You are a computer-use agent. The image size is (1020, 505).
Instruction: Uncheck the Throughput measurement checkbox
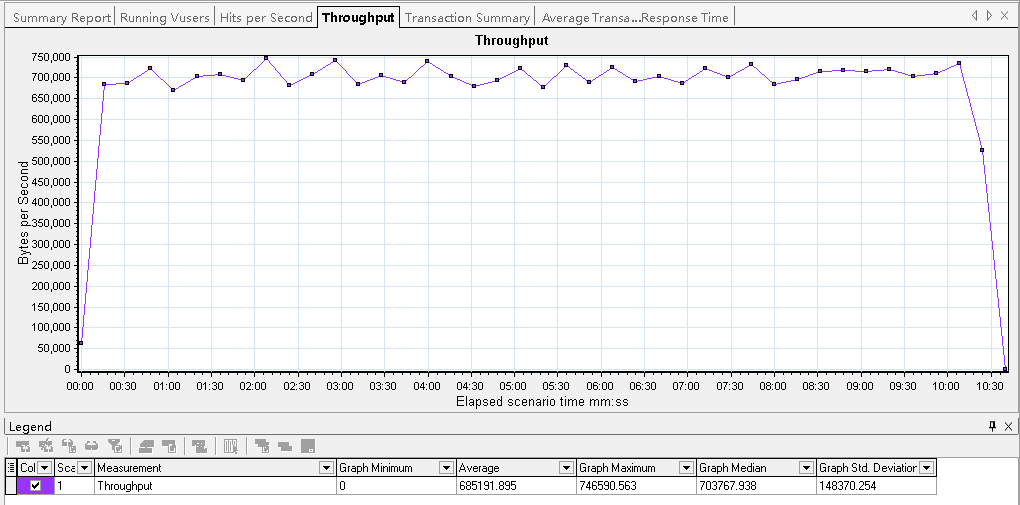(36, 486)
